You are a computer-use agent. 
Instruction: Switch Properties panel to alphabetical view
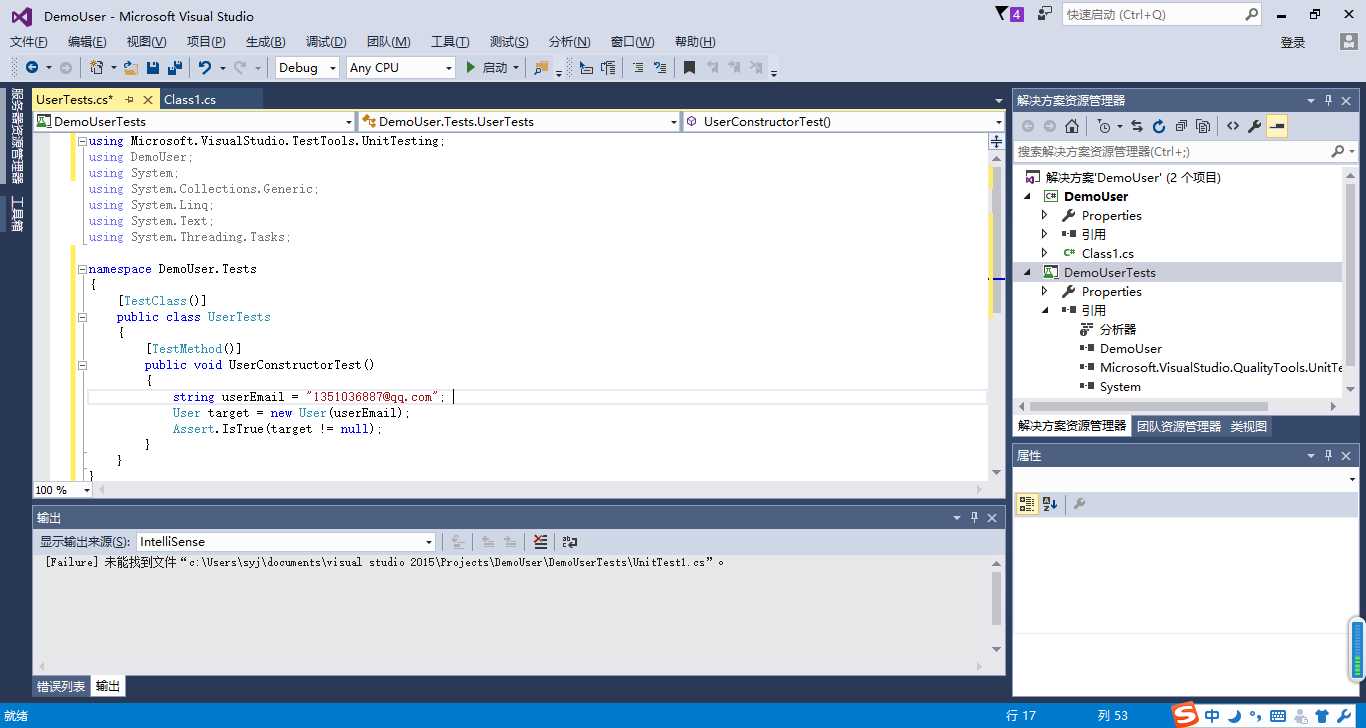[x=1049, y=504]
